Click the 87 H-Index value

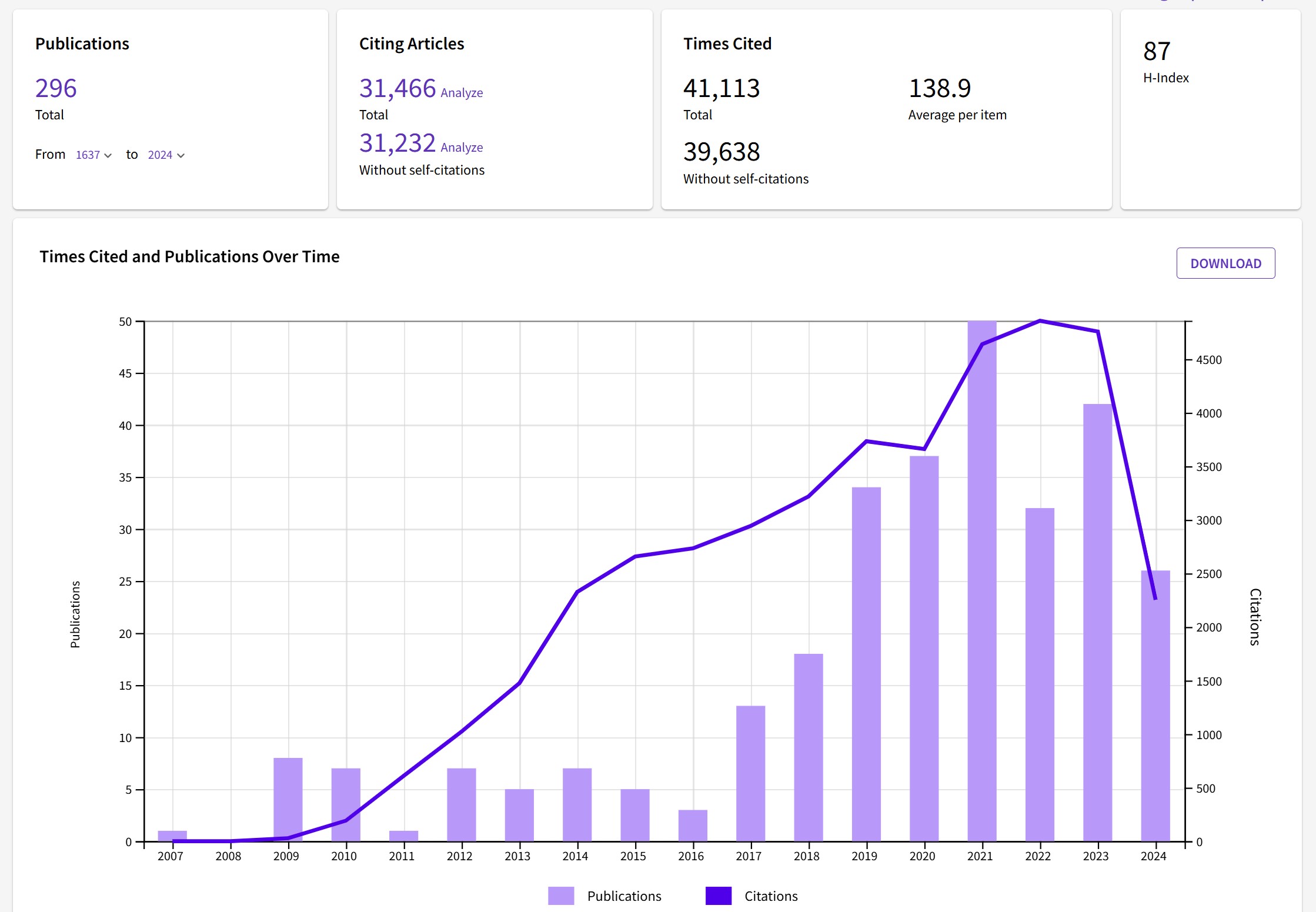(1157, 51)
